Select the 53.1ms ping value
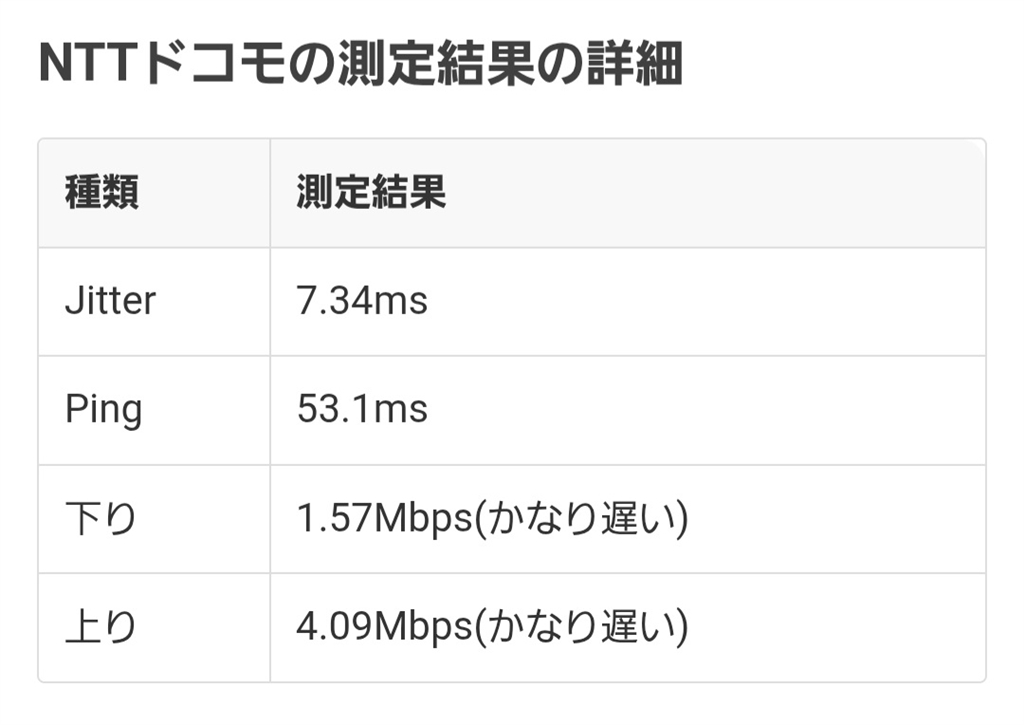The image size is (1024, 725). point(362,410)
